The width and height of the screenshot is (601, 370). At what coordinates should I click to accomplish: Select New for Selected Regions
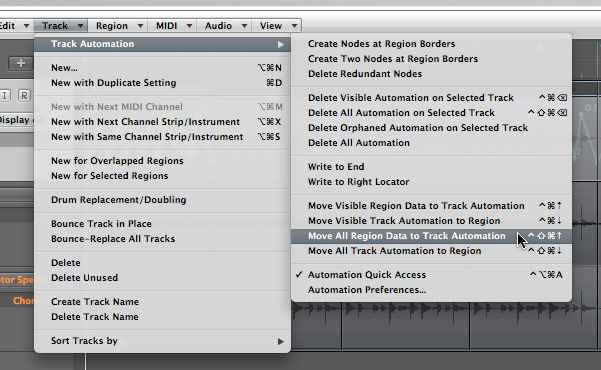pos(162,176)
